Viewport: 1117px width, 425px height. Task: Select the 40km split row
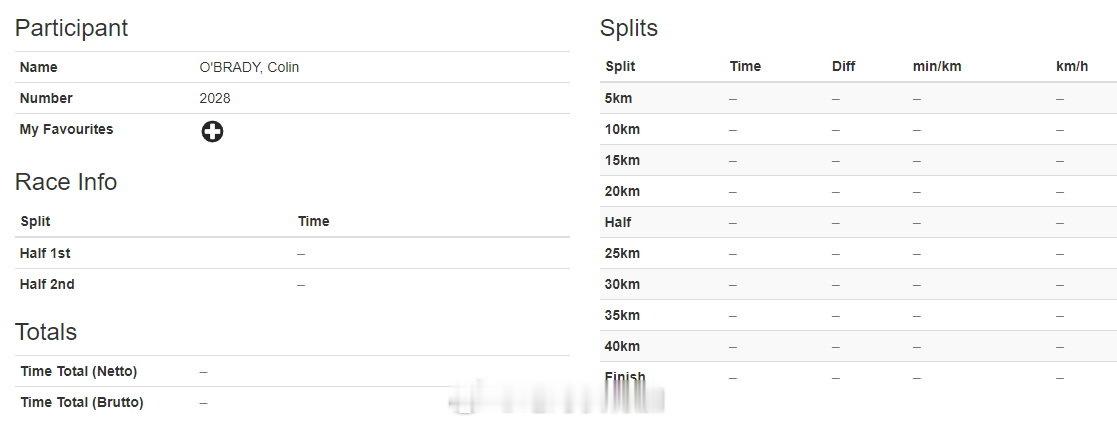858,347
